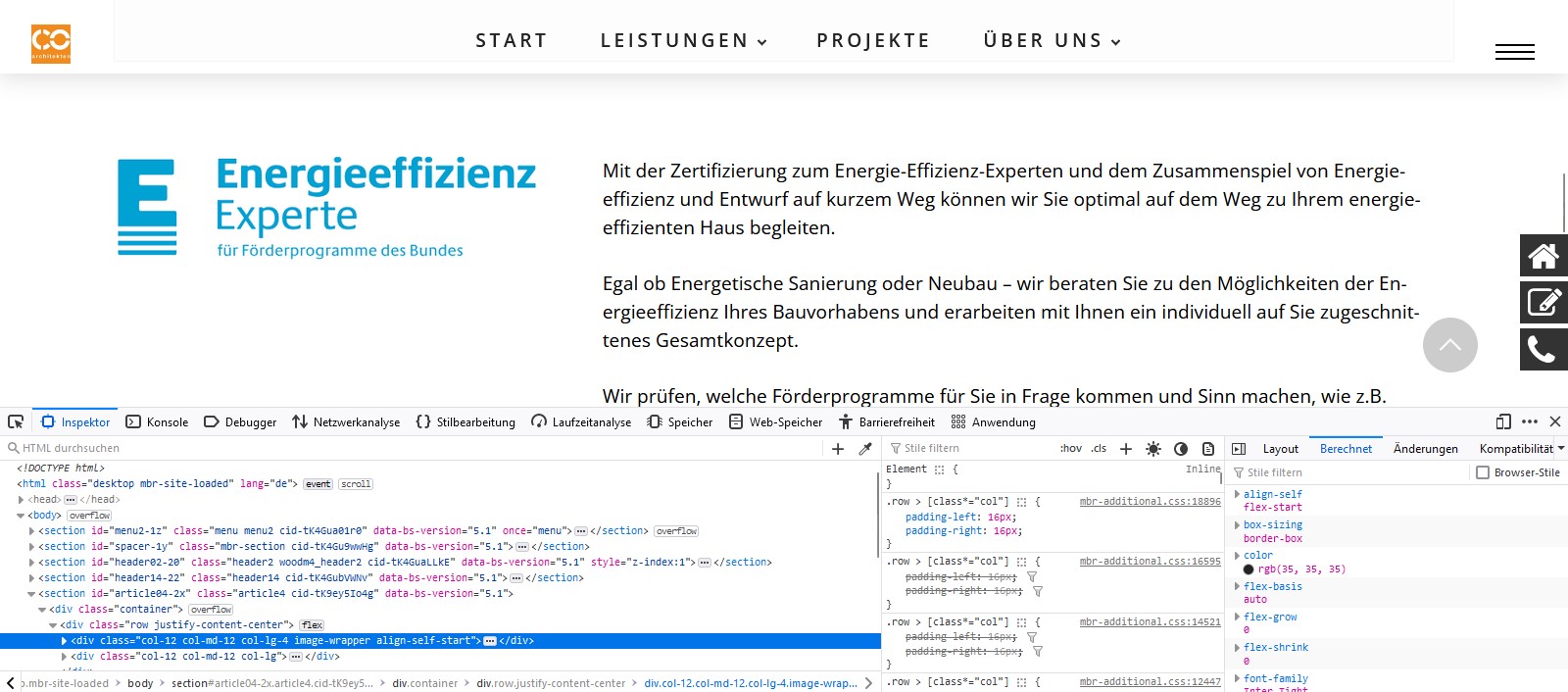Screen dimensions: 1568x692
Task: Expand the head element node
Action: (x=21, y=499)
